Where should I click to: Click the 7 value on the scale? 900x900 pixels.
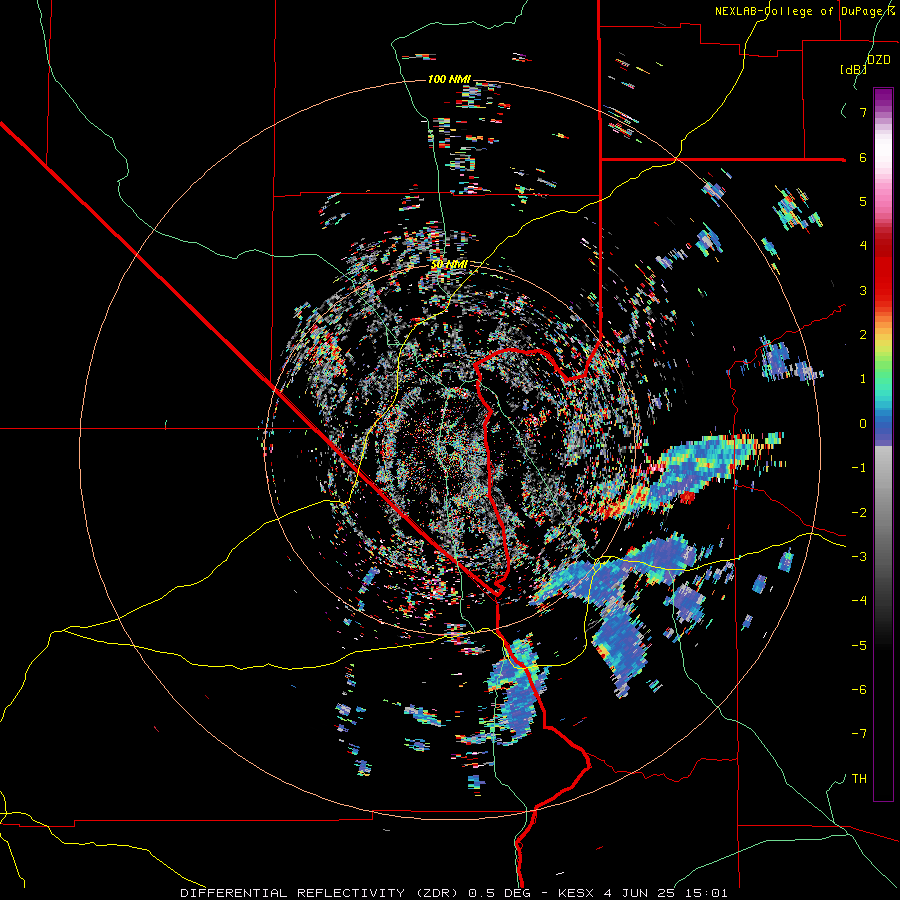point(863,112)
